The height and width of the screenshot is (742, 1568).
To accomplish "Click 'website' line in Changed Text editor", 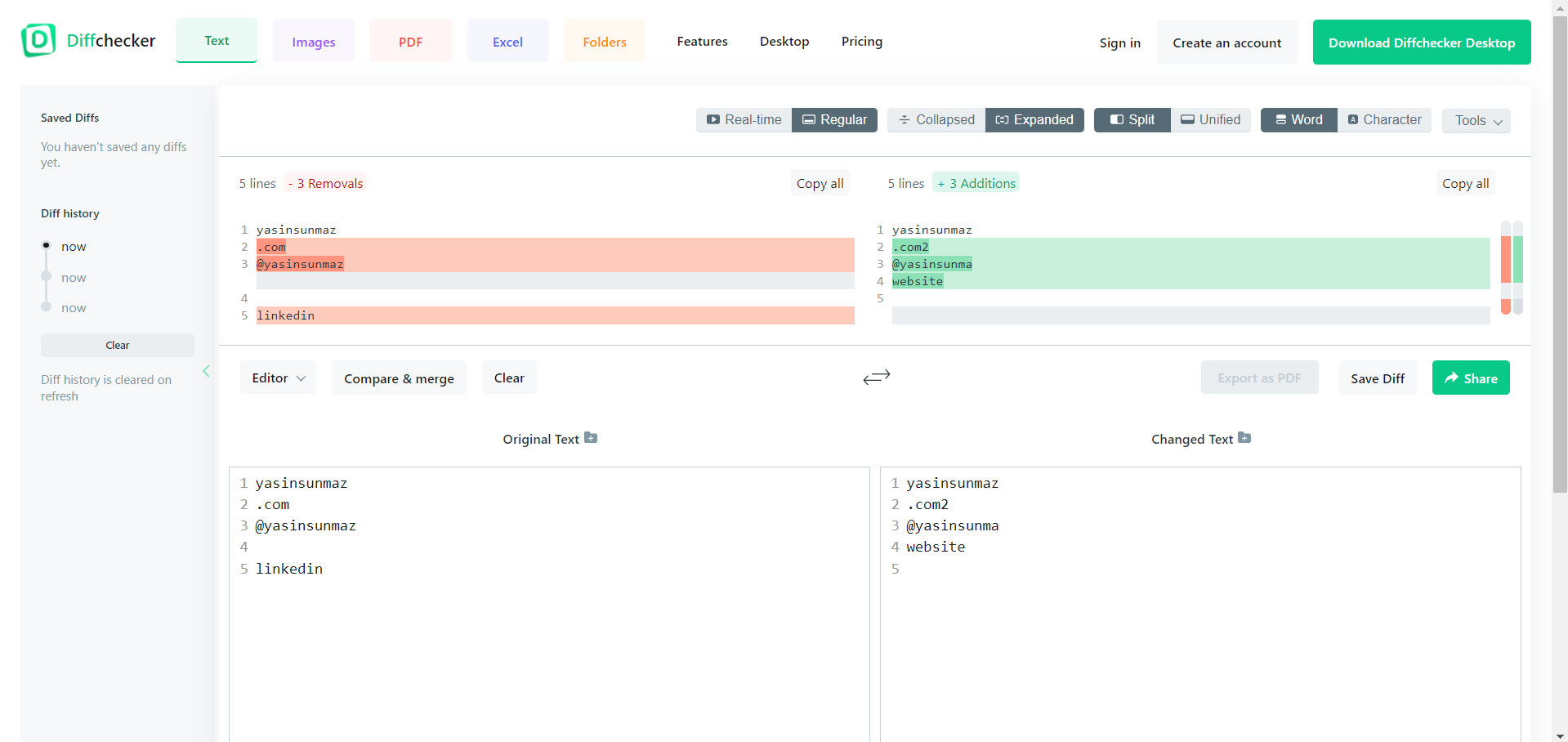I will pyautogui.click(x=936, y=548).
